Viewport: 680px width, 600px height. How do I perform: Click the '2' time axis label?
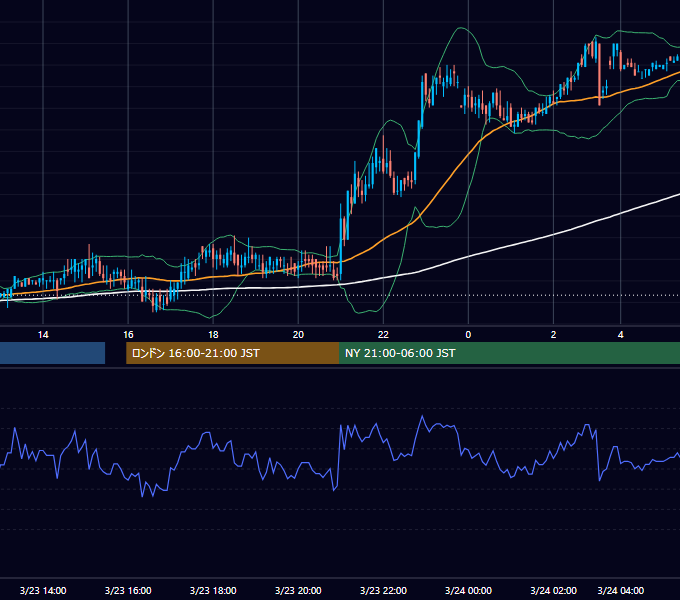pos(553,335)
